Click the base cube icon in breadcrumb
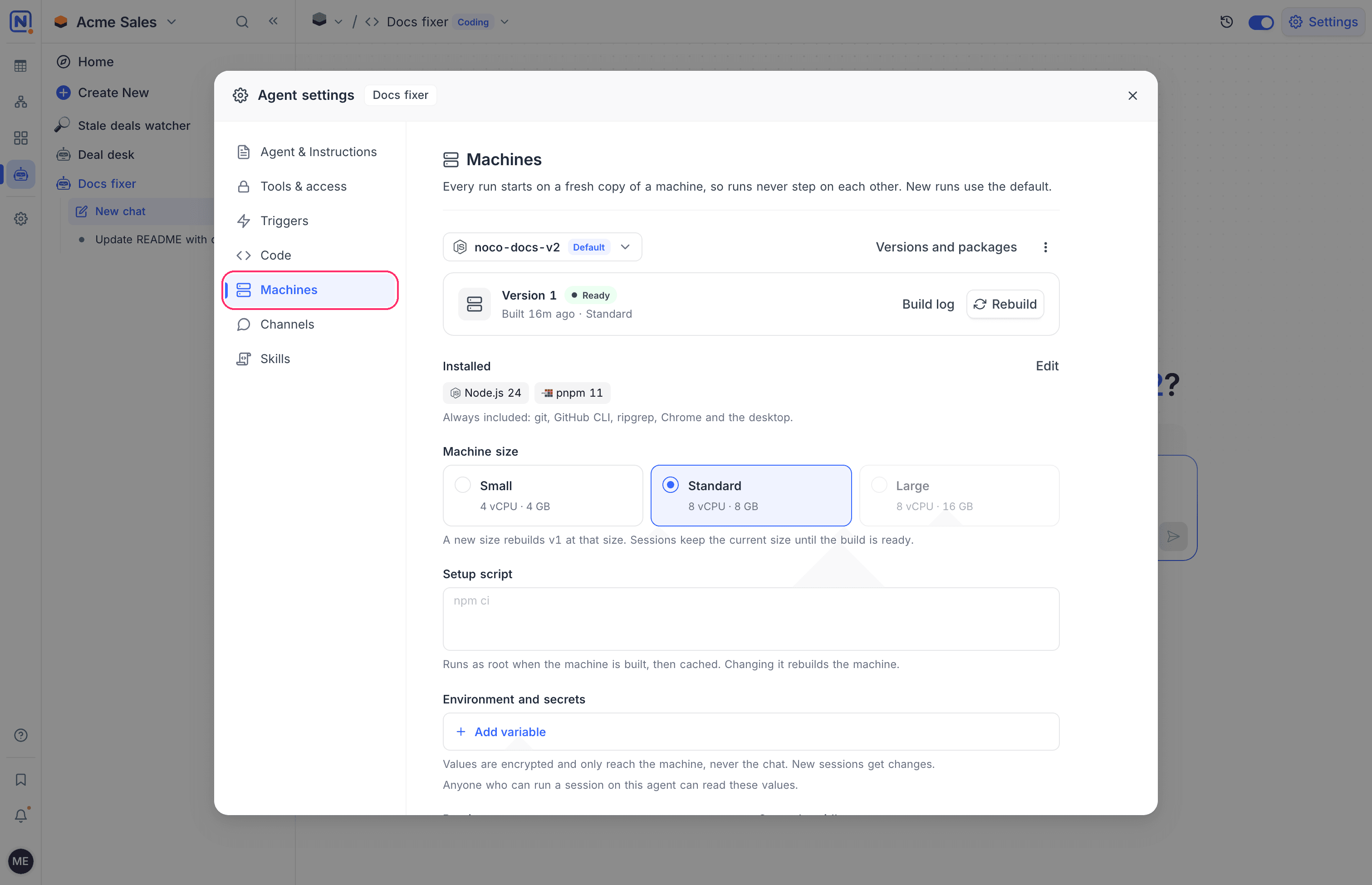 (x=319, y=21)
